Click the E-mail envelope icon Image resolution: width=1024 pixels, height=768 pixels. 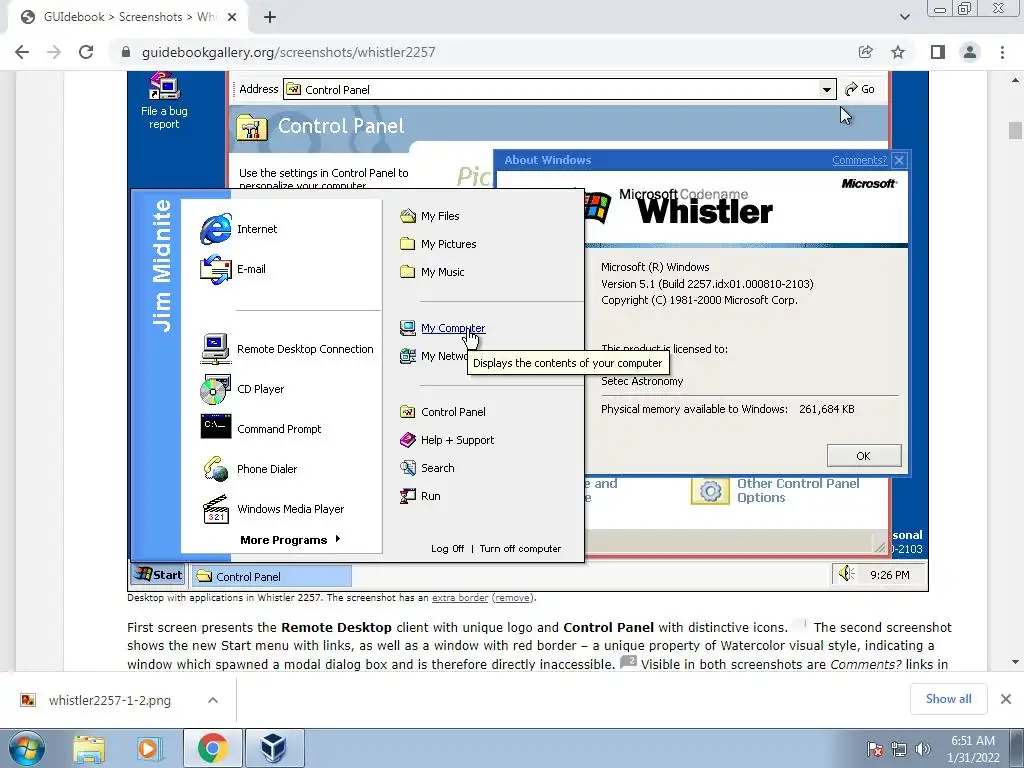216,269
